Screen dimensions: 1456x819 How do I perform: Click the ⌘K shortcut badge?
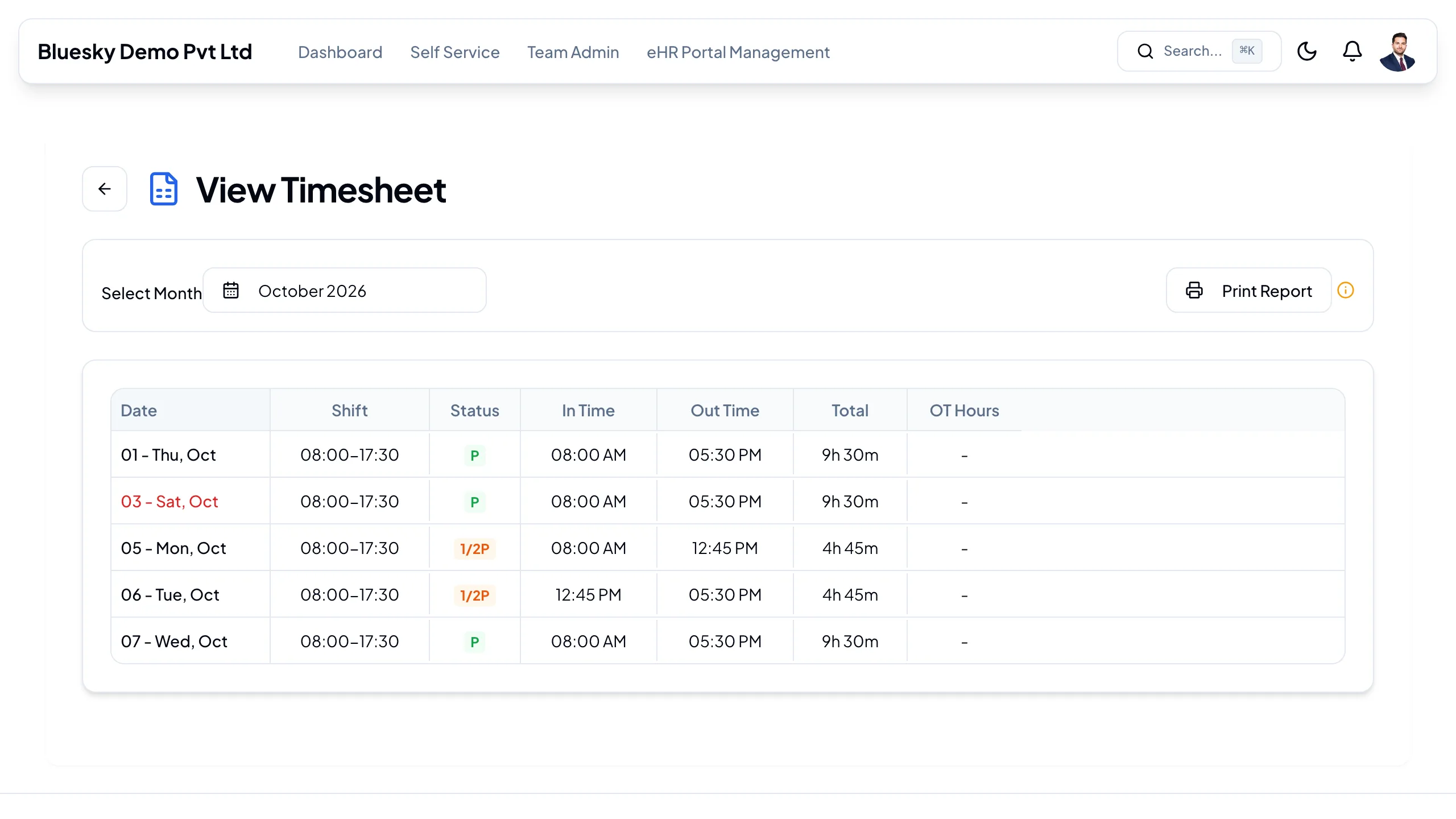click(1247, 51)
